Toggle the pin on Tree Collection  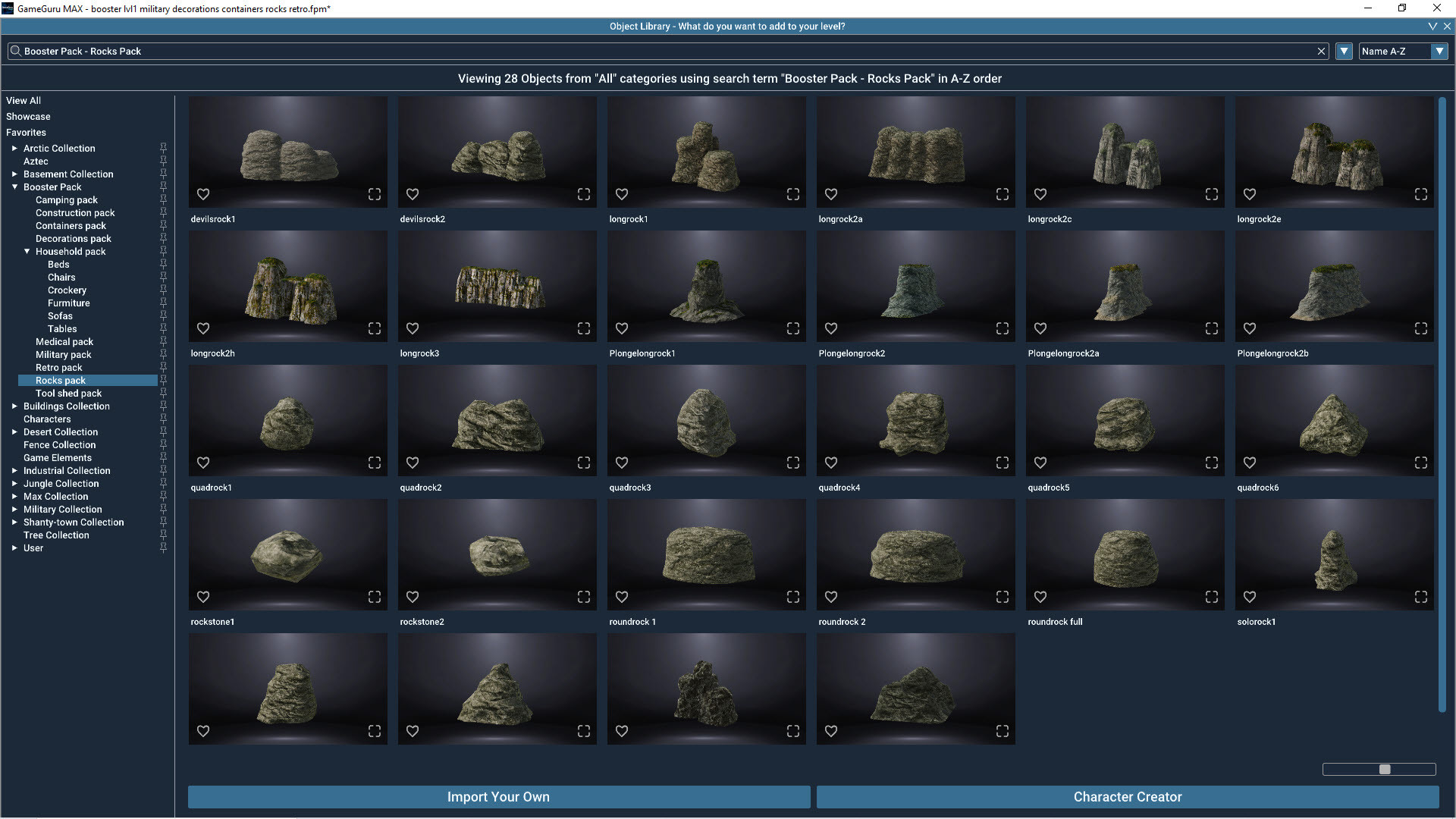(163, 535)
